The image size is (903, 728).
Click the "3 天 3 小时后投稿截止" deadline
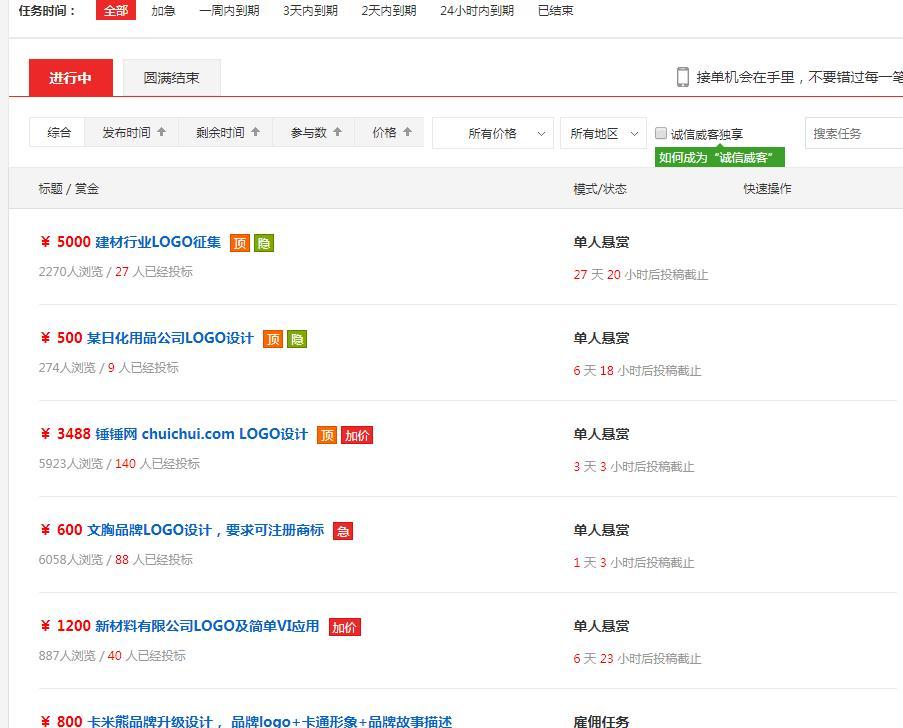click(633, 467)
